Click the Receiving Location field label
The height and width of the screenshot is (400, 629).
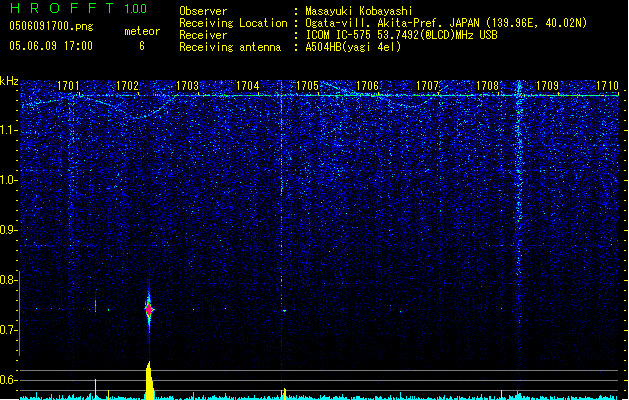point(233,23)
